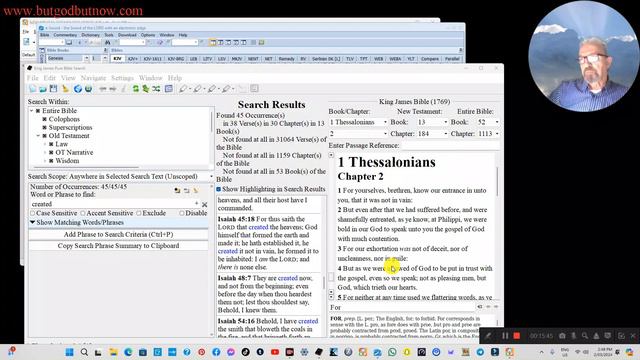Viewport: 640px width, 360px height.
Task: Click the history back arrow icon
Action: [x=103, y=89]
